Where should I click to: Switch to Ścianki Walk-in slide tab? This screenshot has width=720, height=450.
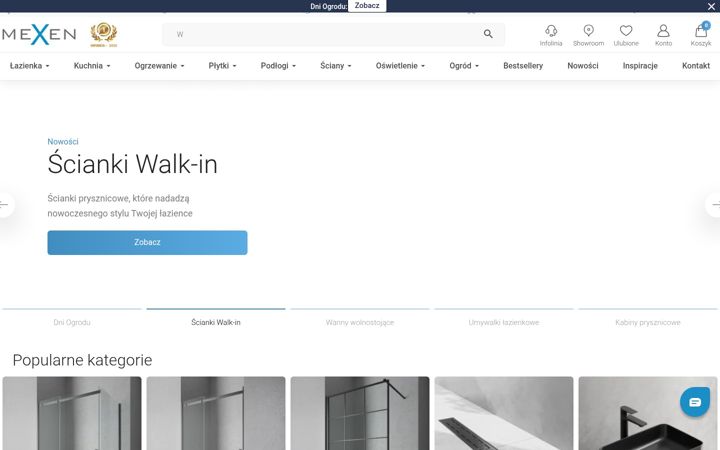point(216,320)
